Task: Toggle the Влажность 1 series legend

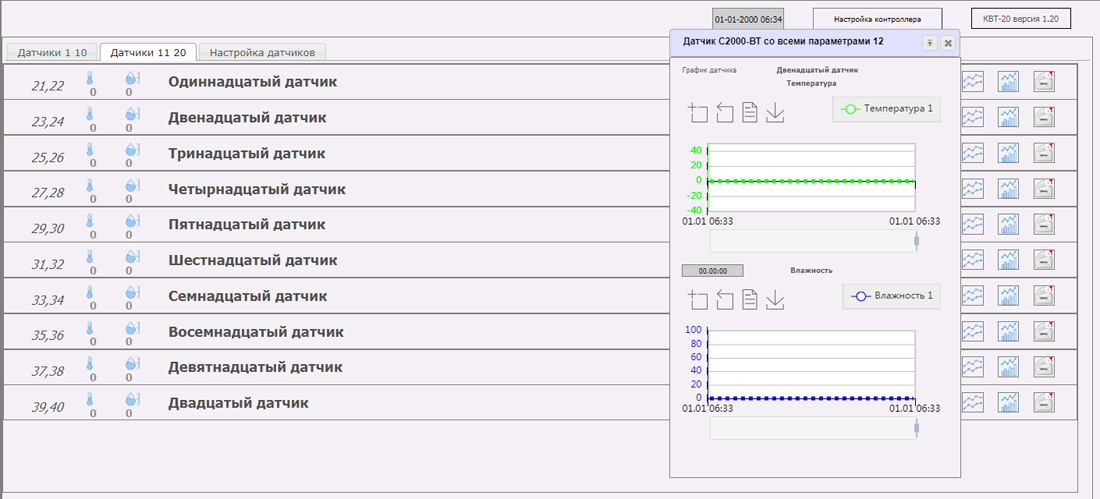Action: point(892,296)
